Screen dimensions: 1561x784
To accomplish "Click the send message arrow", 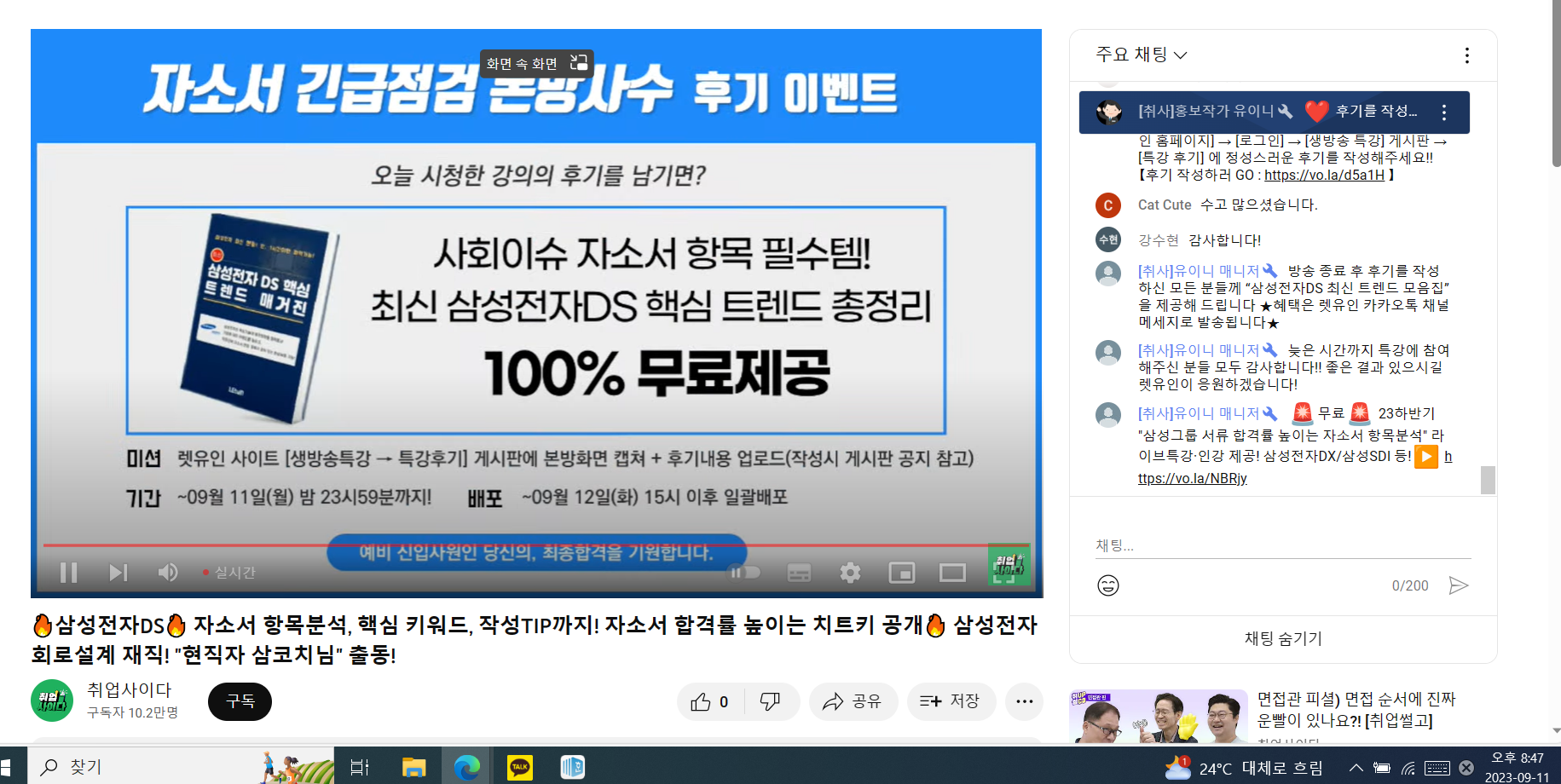I will tap(1459, 585).
